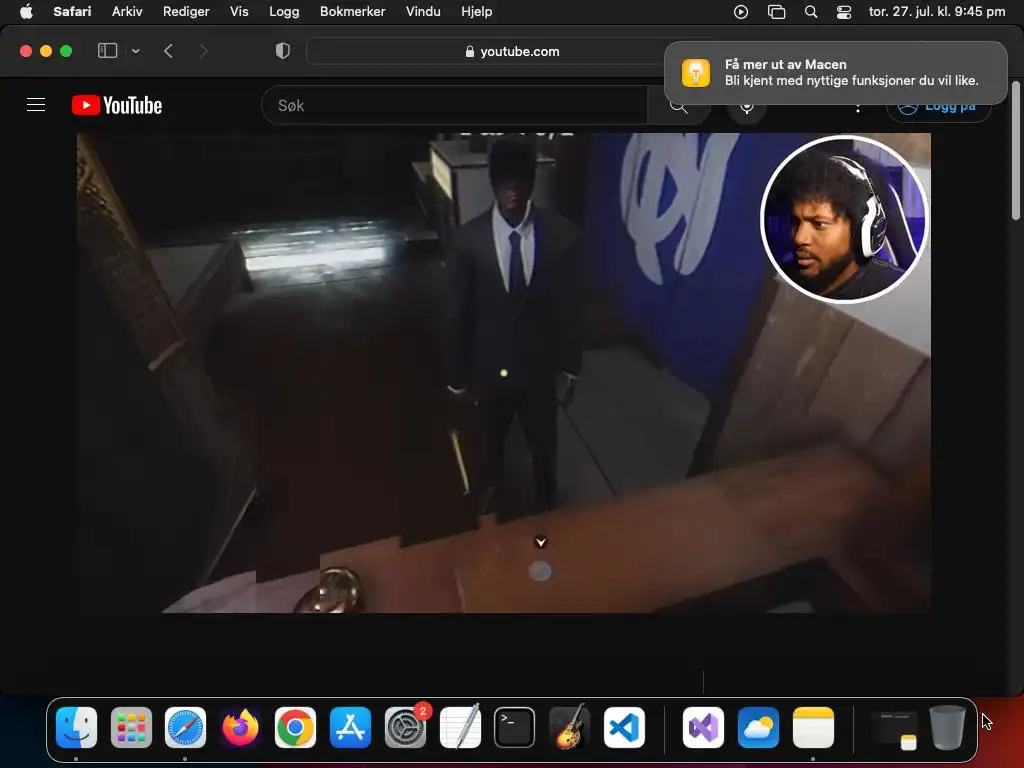
Task: Open the YouTube hamburger guide menu
Action: [x=36, y=105]
